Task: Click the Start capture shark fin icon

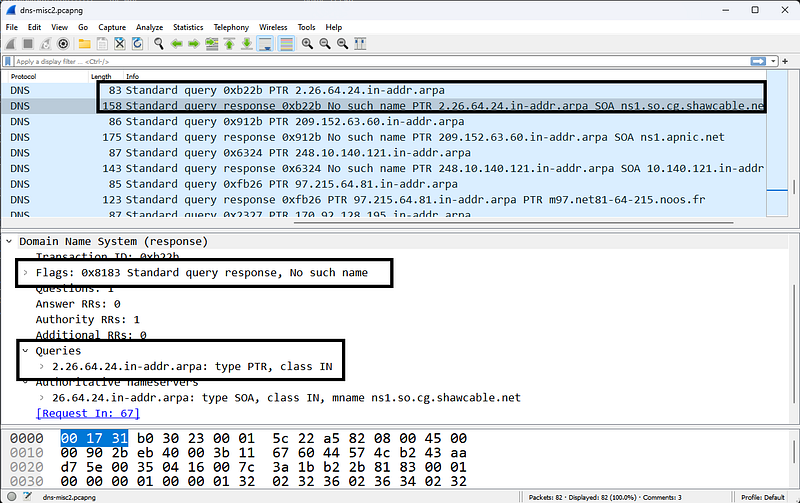Action: click(x=11, y=44)
